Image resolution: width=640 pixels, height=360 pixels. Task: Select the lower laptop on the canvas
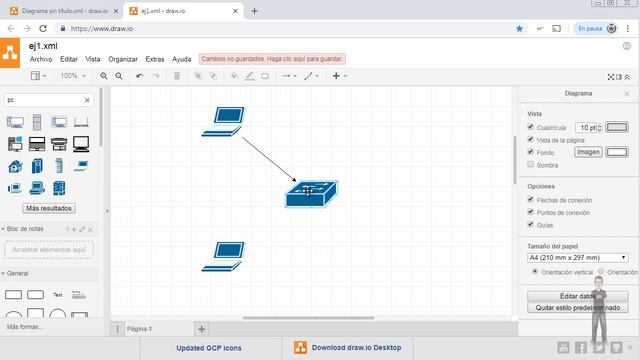[x=223, y=256]
